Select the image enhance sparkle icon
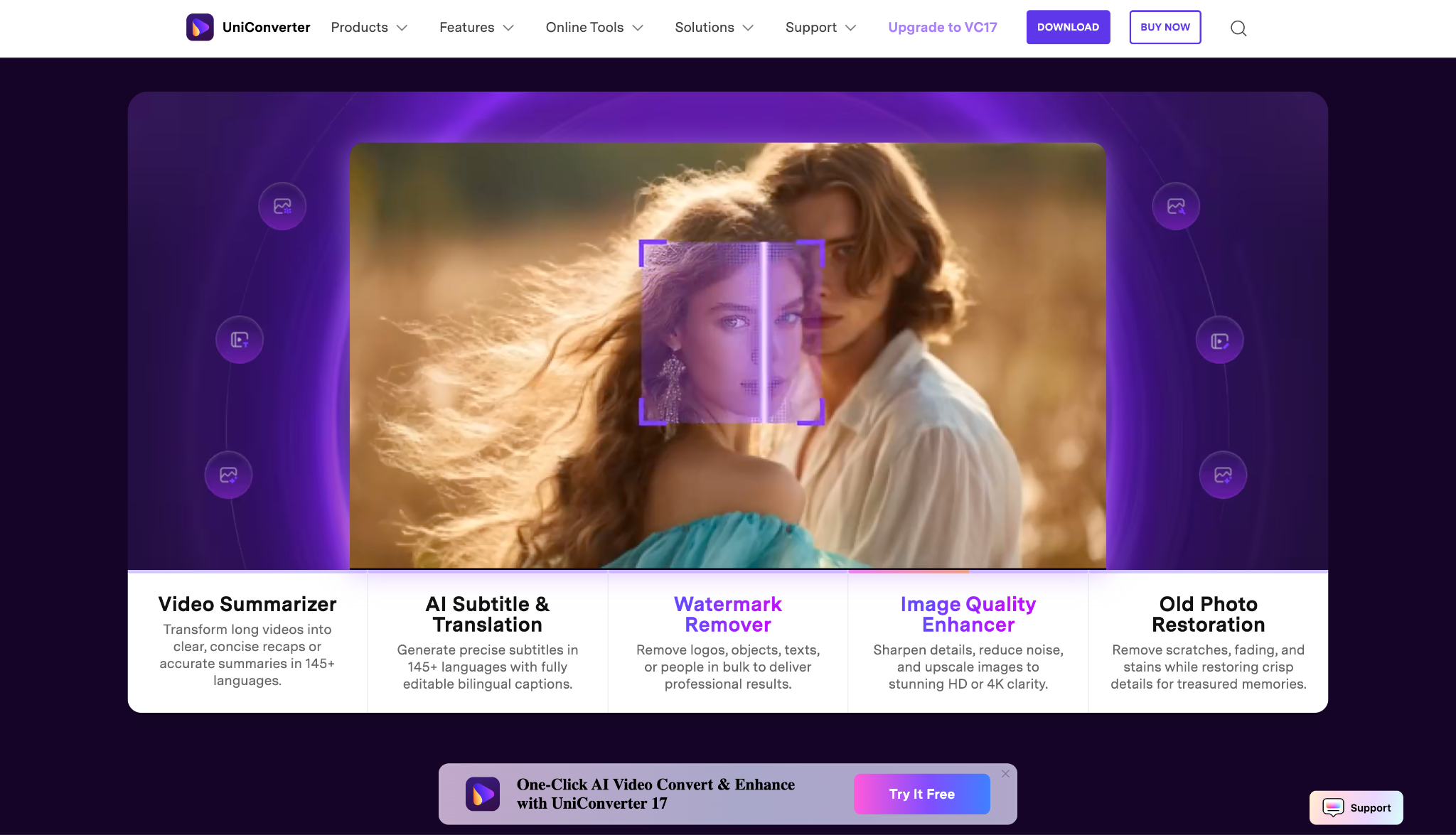 (228, 475)
